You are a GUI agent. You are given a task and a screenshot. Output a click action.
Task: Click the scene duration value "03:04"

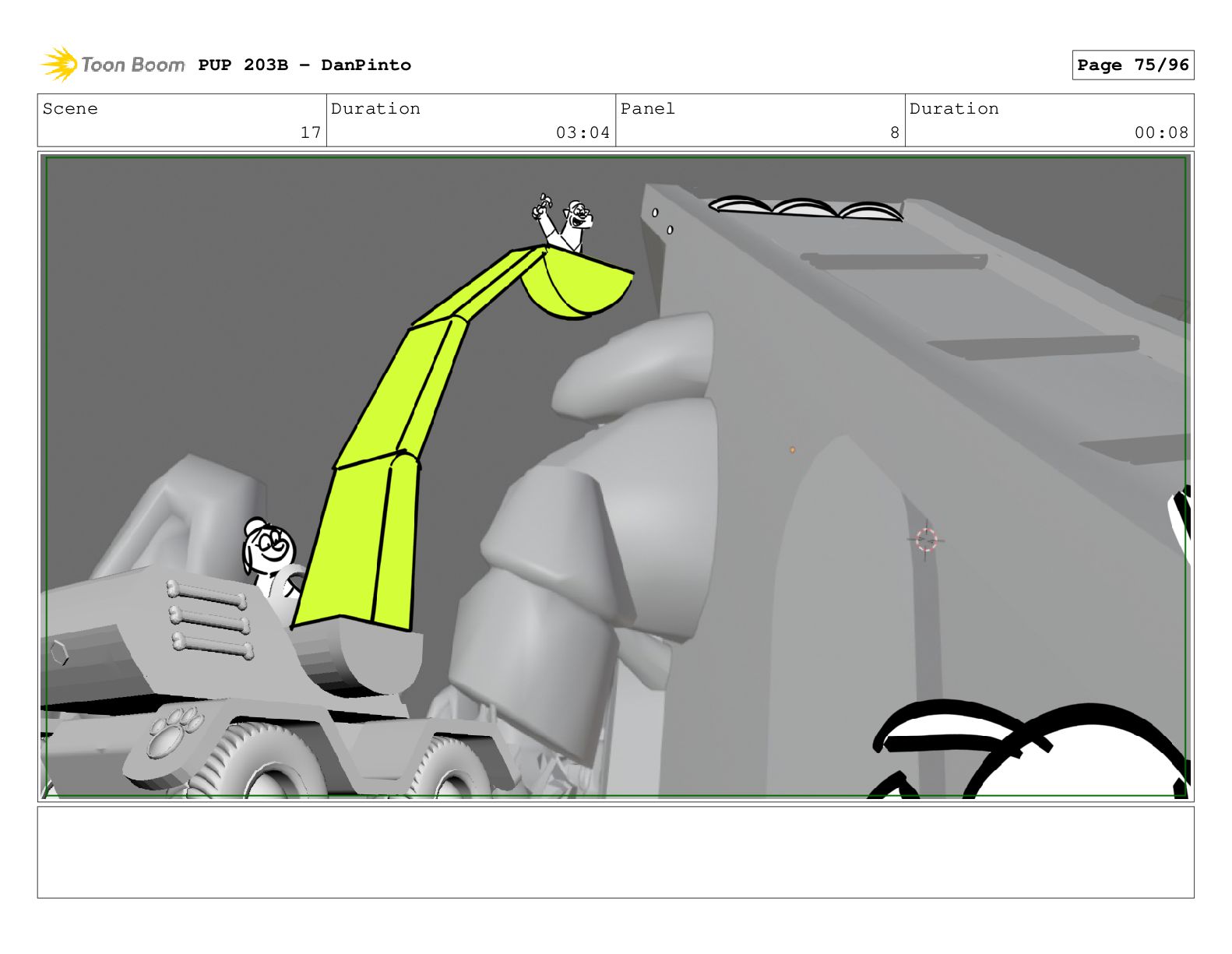[583, 133]
